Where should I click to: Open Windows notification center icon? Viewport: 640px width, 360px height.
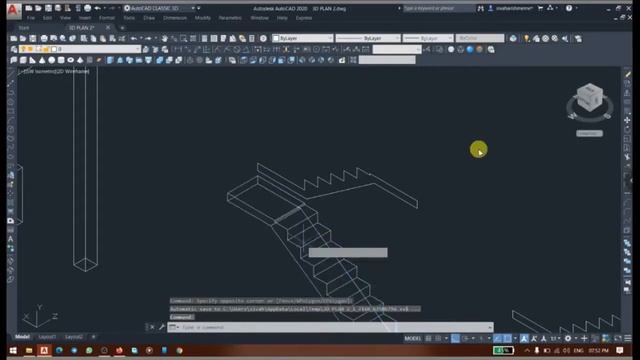620,351
